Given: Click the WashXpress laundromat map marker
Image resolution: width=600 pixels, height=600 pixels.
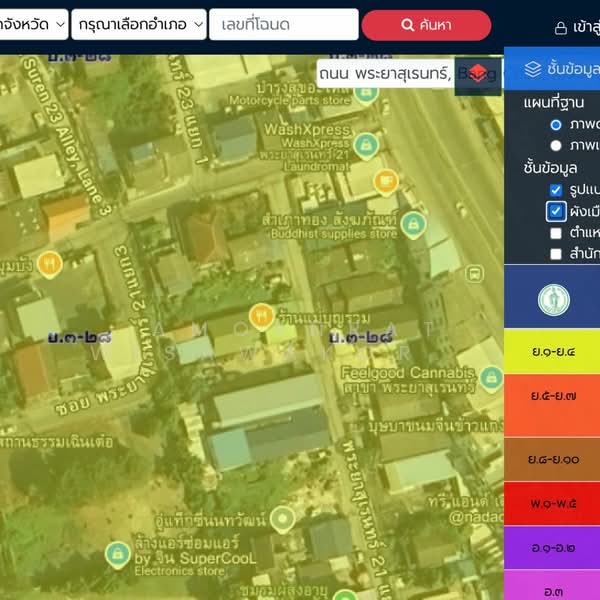Looking at the screenshot, I should pos(366,144).
